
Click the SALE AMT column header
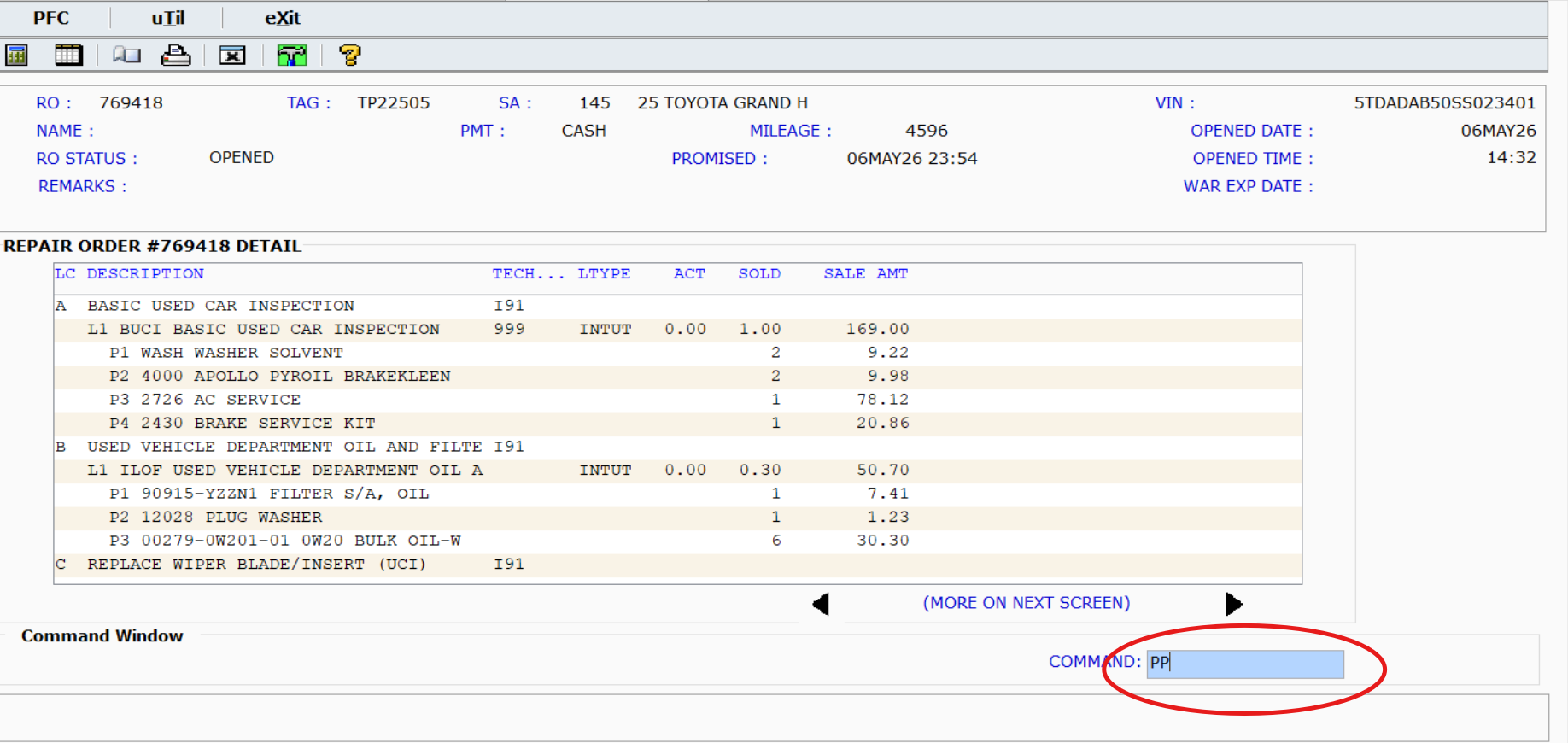click(865, 273)
